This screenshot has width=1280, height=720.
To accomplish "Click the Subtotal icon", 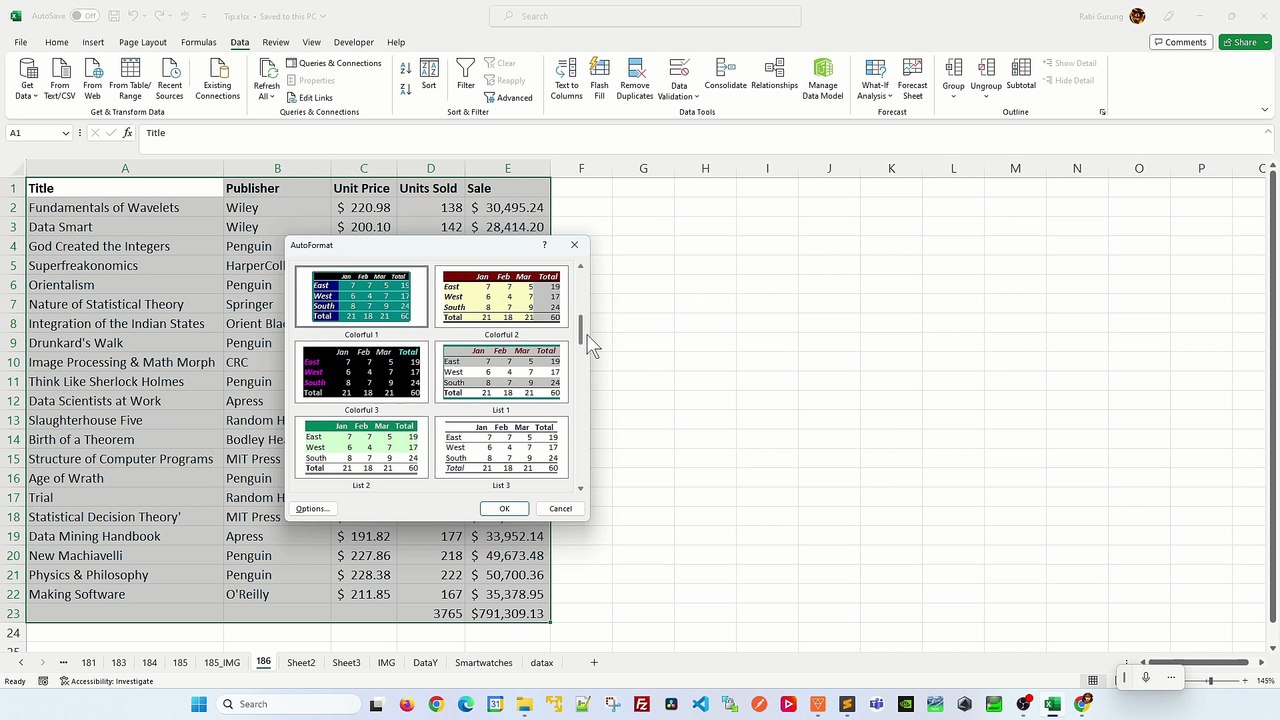I will [1021, 68].
